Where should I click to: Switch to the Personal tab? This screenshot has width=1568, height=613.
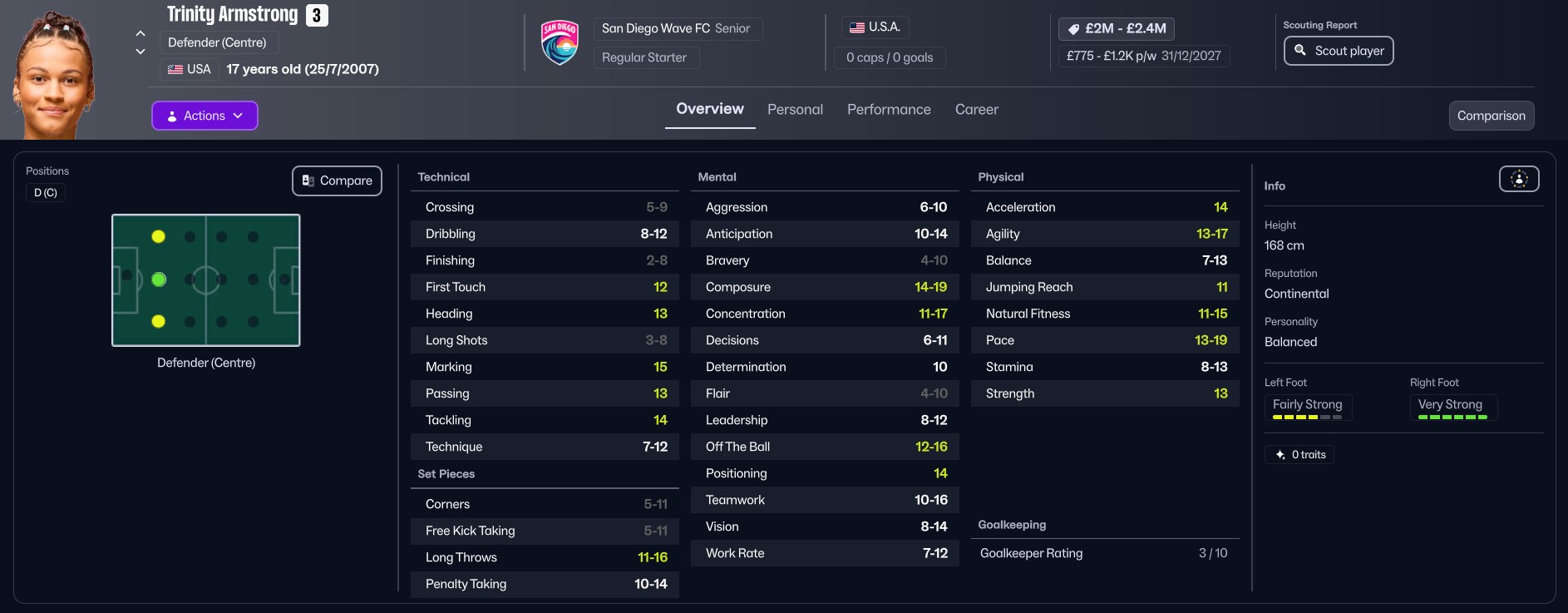pyautogui.click(x=795, y=110)
